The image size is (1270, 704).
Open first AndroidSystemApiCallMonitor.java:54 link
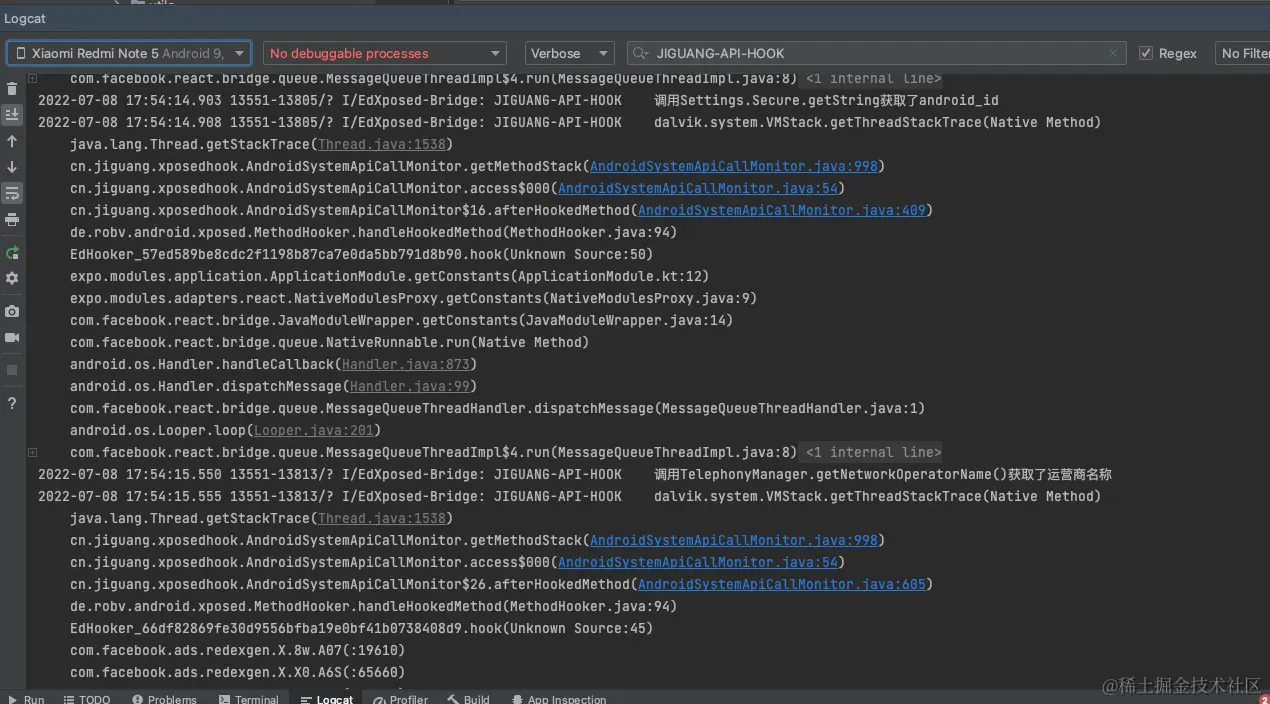tap(698, 188)
